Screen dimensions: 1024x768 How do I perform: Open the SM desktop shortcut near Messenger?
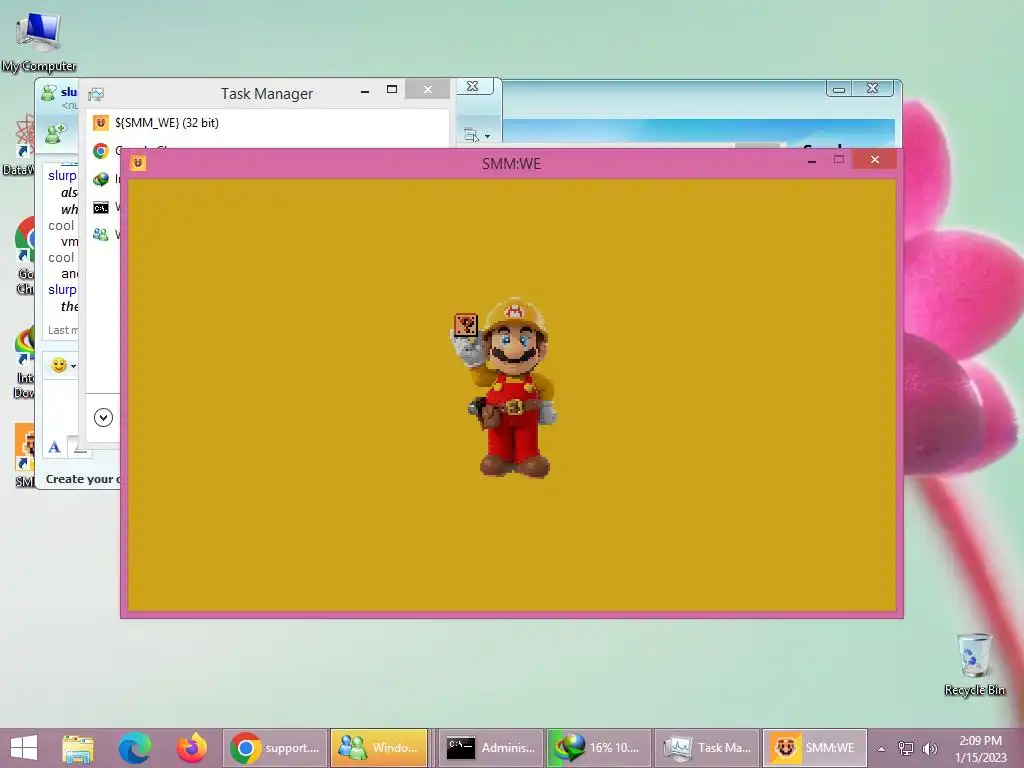(25, 455)
